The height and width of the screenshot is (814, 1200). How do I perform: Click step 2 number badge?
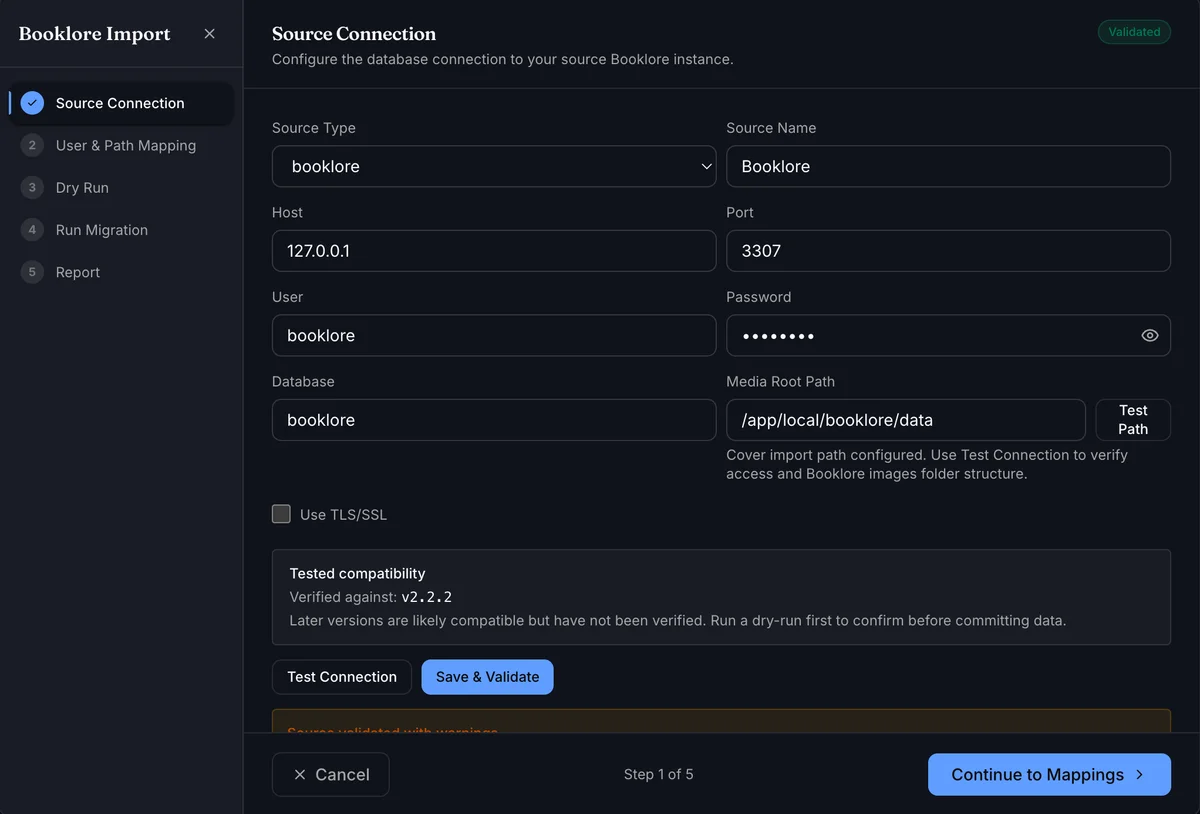click(x=32, y=145)
